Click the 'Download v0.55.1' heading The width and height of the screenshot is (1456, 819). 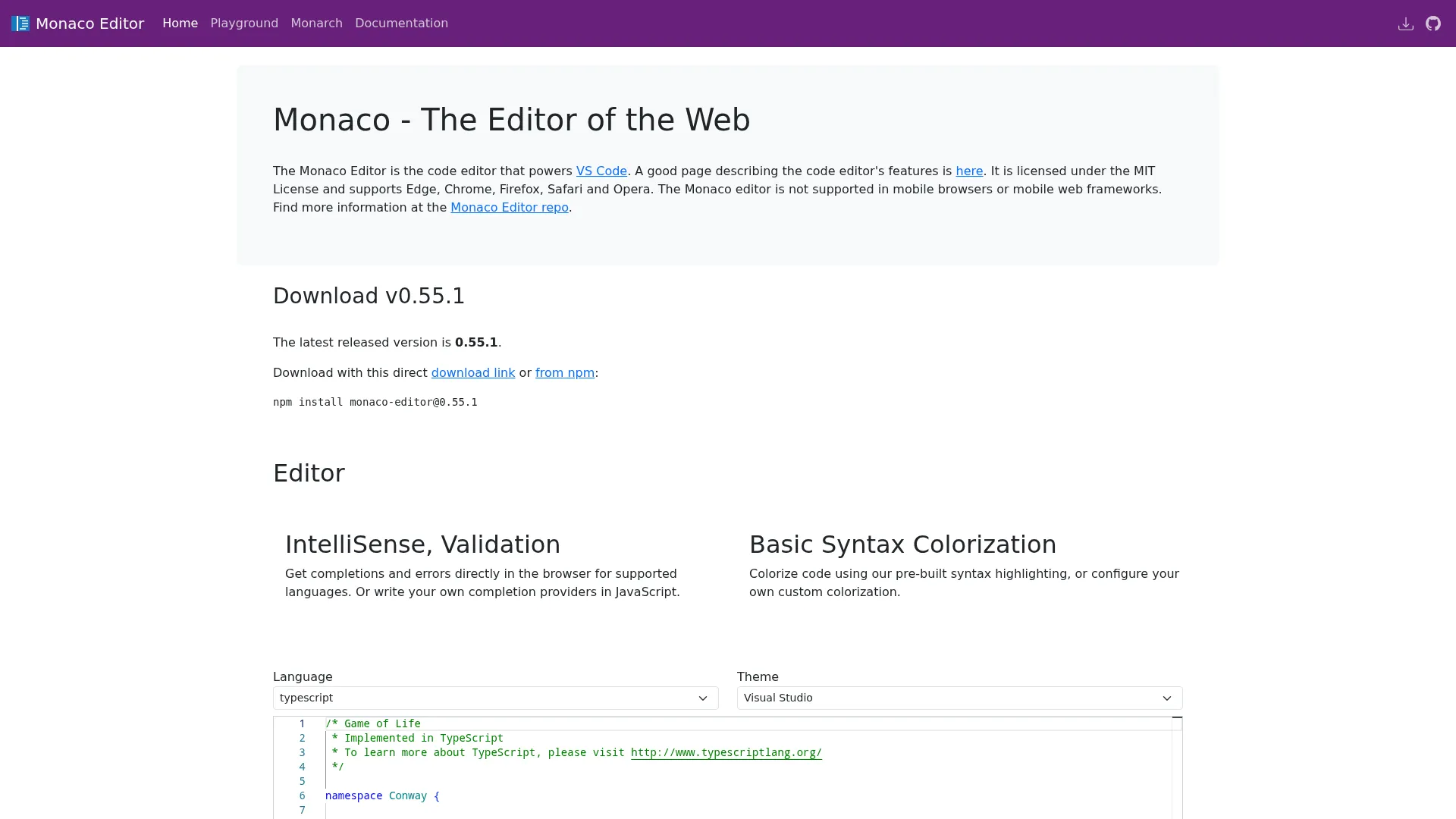coord(369,297)
